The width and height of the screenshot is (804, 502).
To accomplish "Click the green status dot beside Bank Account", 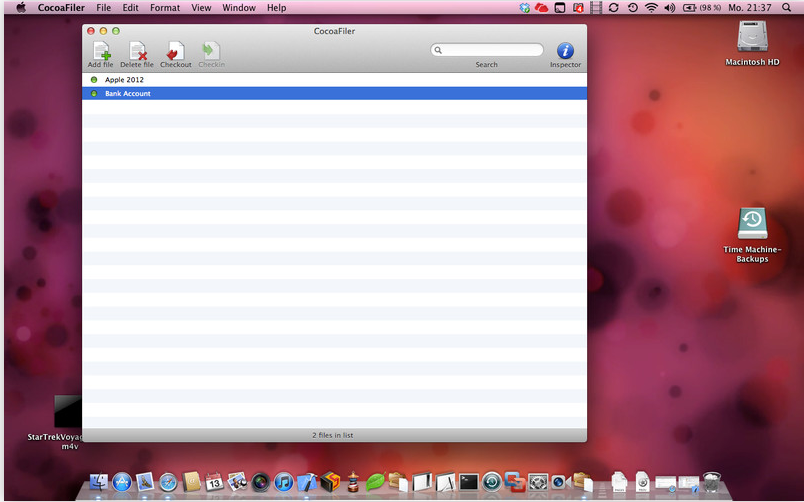I will click(94, 93).
